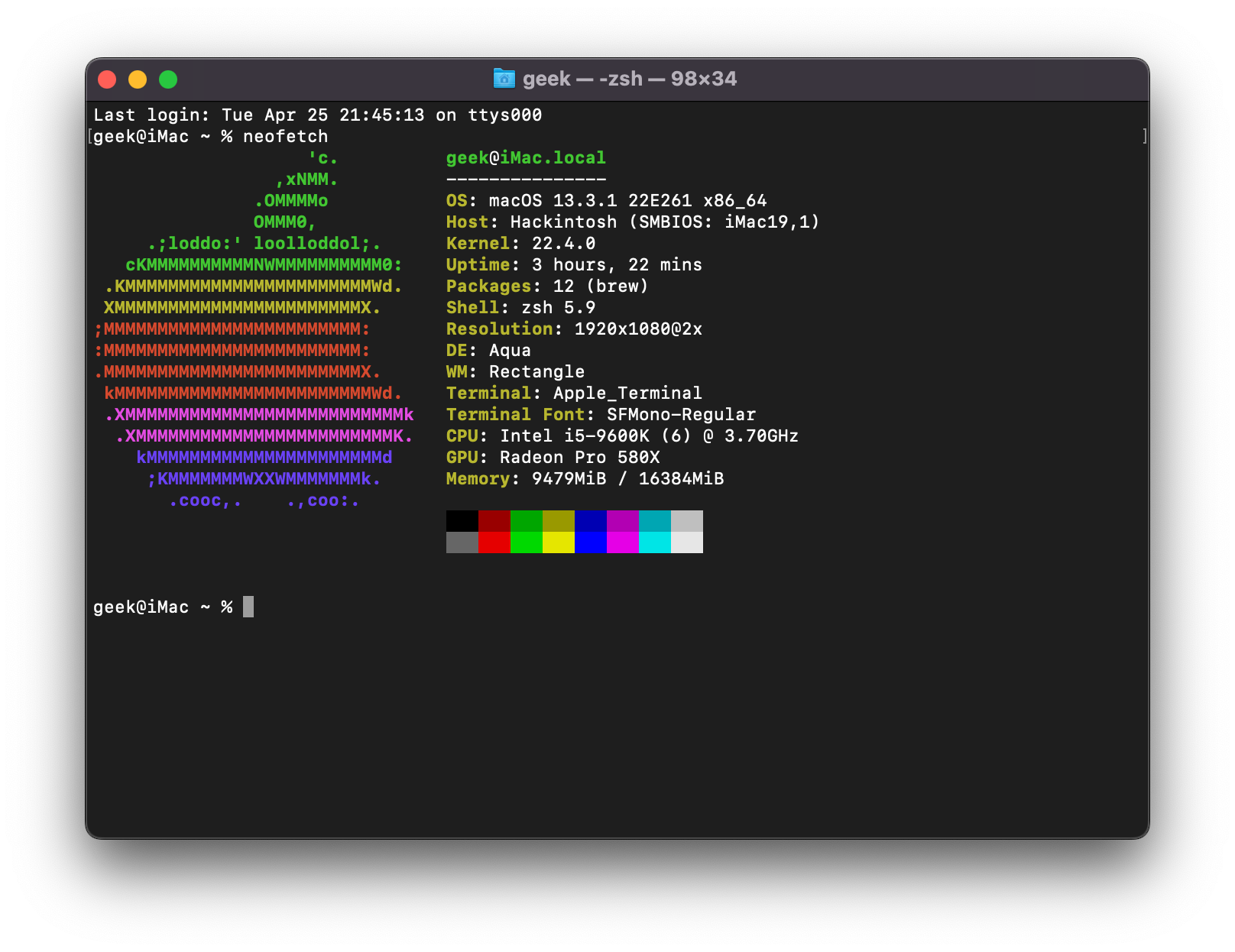
Task: Click the 'Radeon Pro 580X' GPU text
Action: tap(579, 458)
